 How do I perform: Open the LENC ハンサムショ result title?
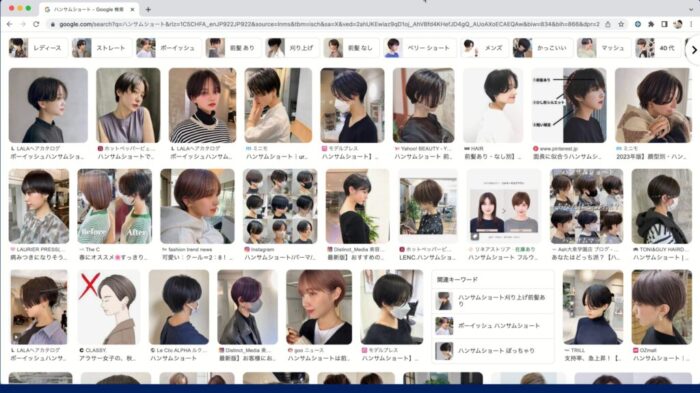427,258
